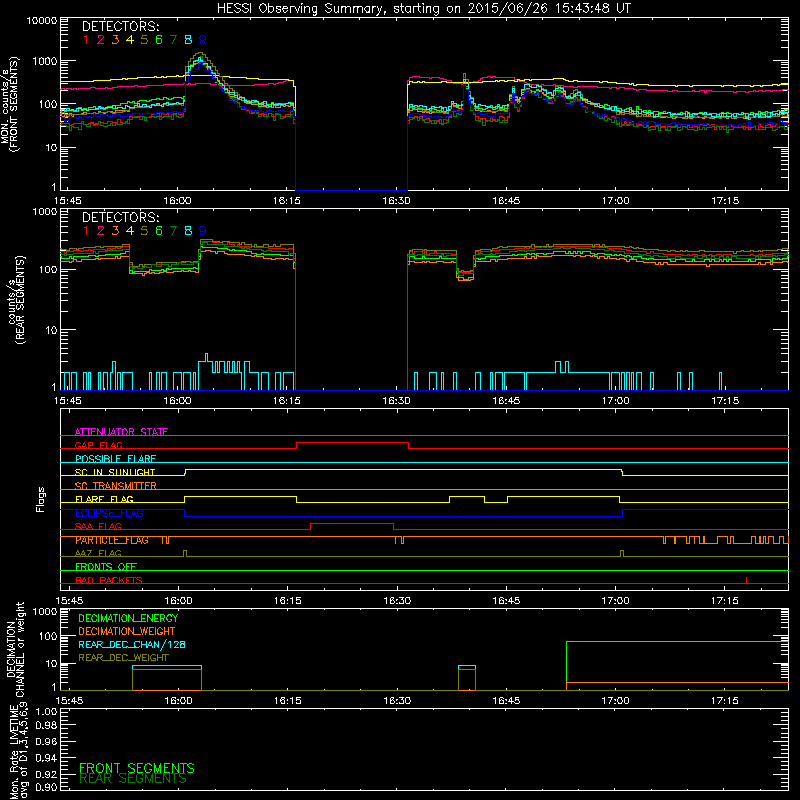
Task: Click the 0.94 value on the livetime y-axis
Action: pyautogui.click(x=46, y=757)
